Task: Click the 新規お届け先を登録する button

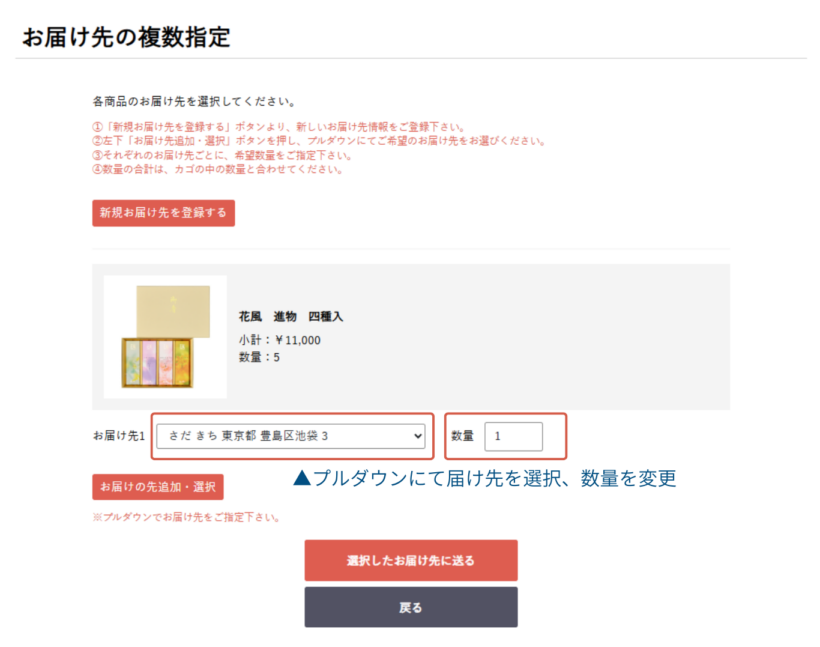Action: (x=163, y=213)
